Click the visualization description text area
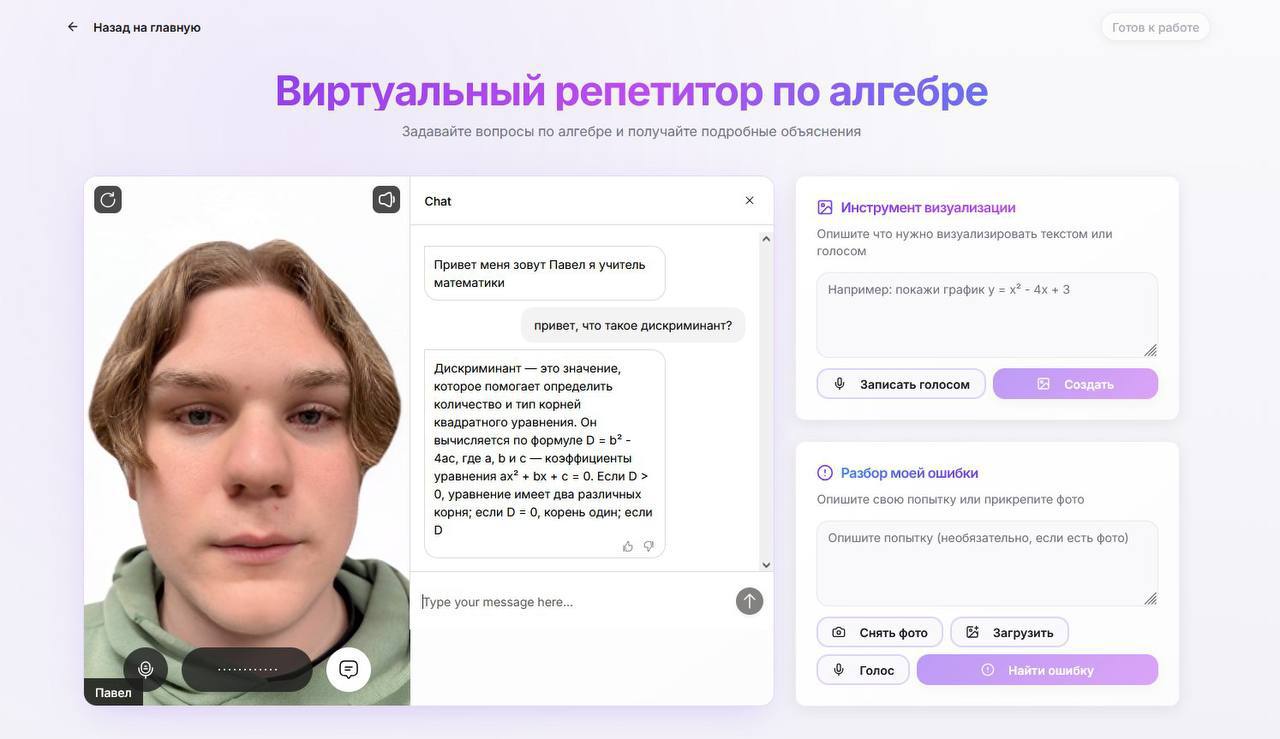 pos(987,315)
